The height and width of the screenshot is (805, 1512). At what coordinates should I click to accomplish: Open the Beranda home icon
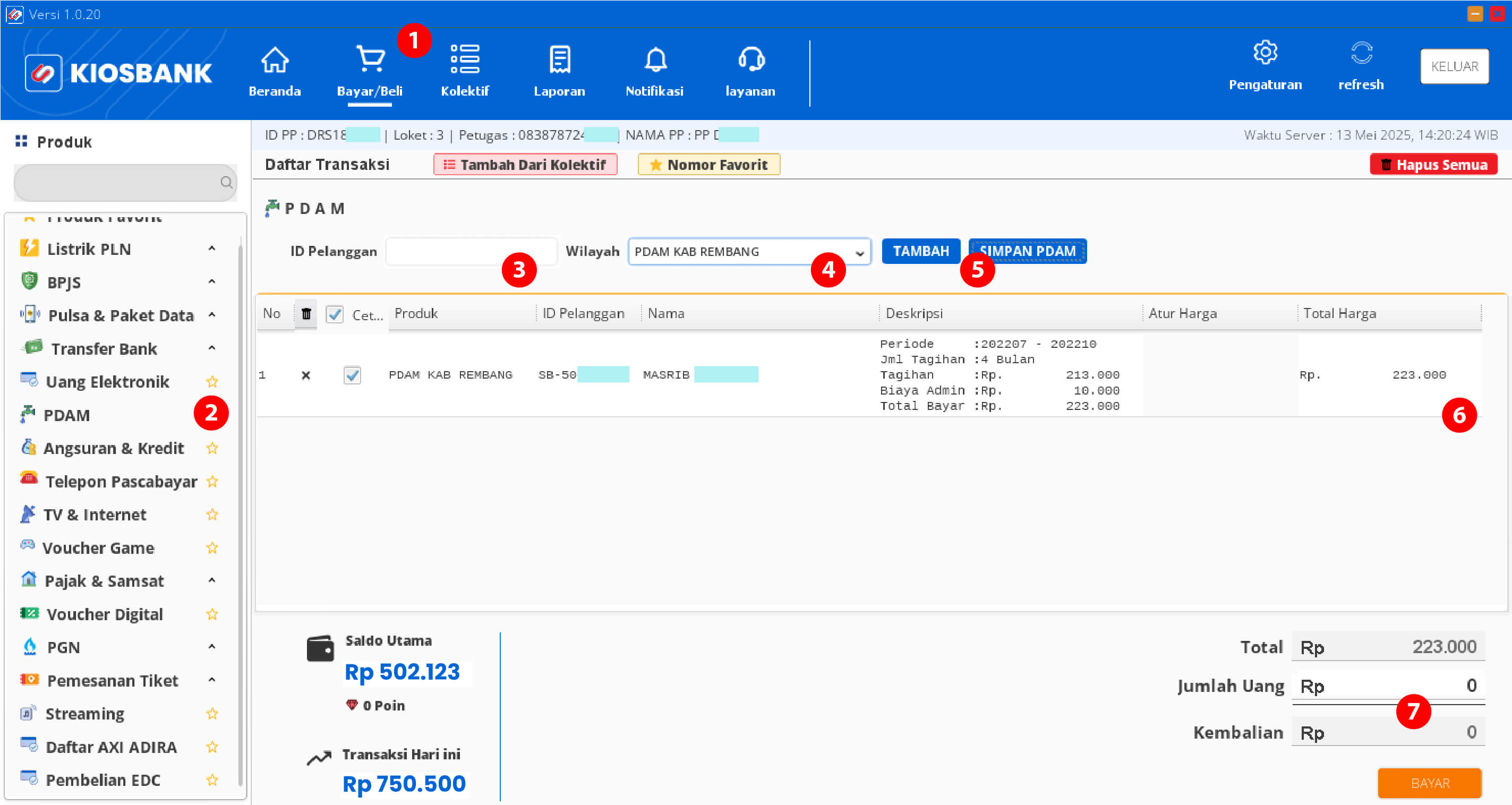pos(275,60)
